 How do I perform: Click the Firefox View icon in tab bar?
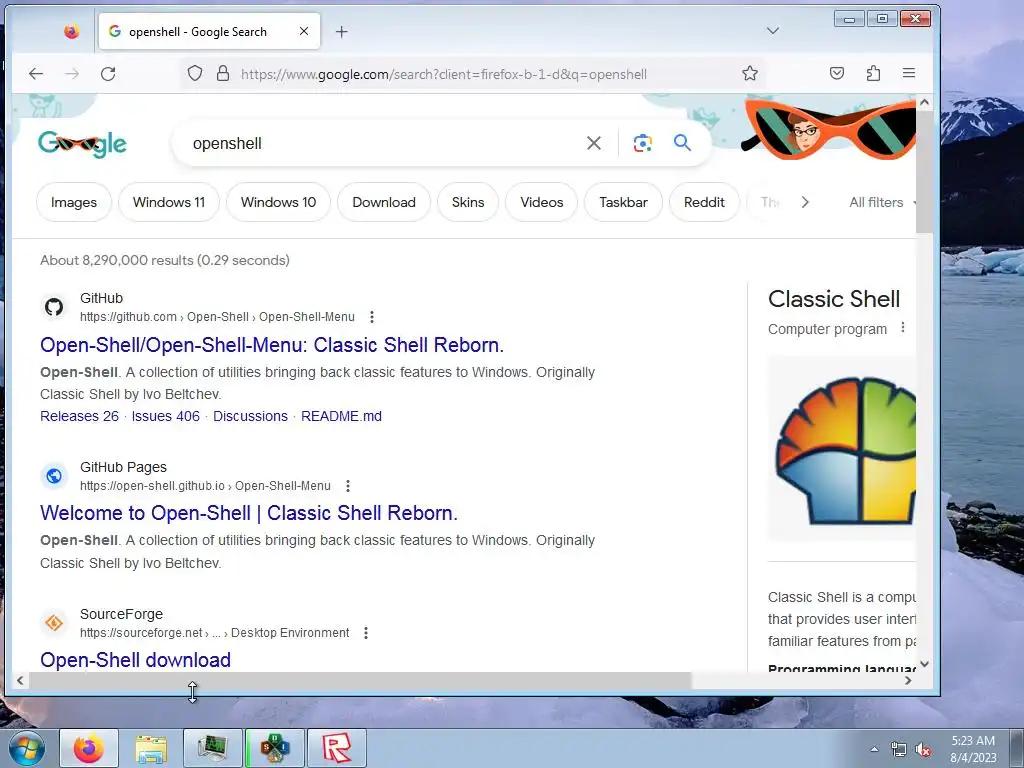coord(72,31)
